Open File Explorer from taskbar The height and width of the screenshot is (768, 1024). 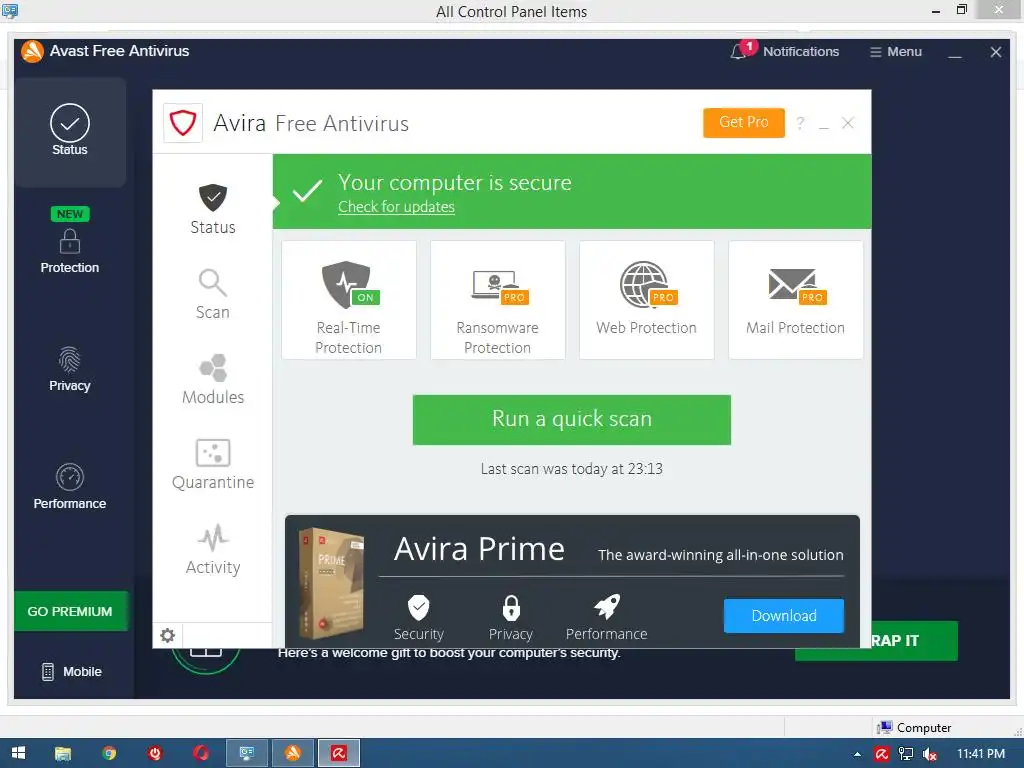(63, 753)
